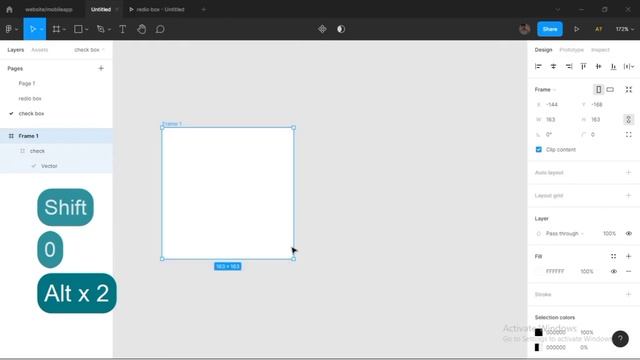Screen dimensions: 640x360
Task: Open Pen tool dropdown arrow
Action: 109,29
